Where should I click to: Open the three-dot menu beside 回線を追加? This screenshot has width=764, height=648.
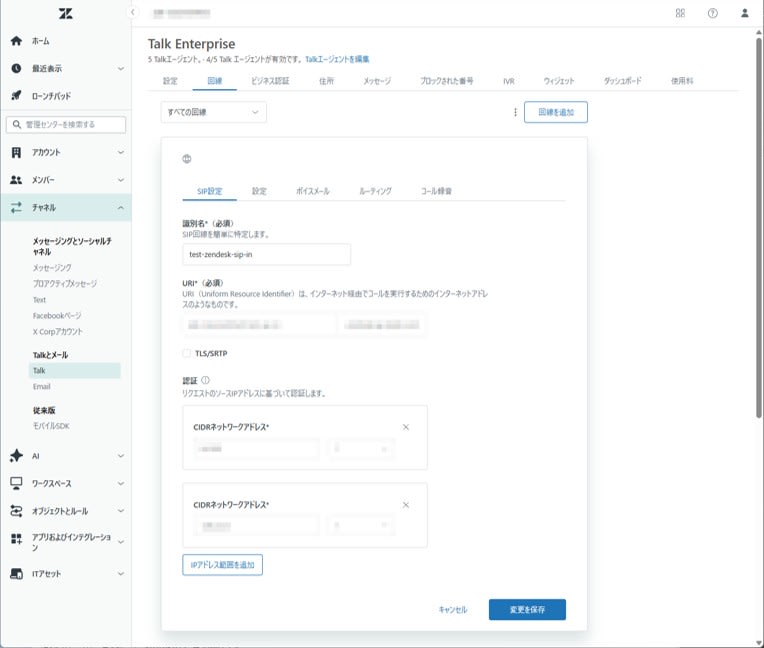[x=515, y=112]
